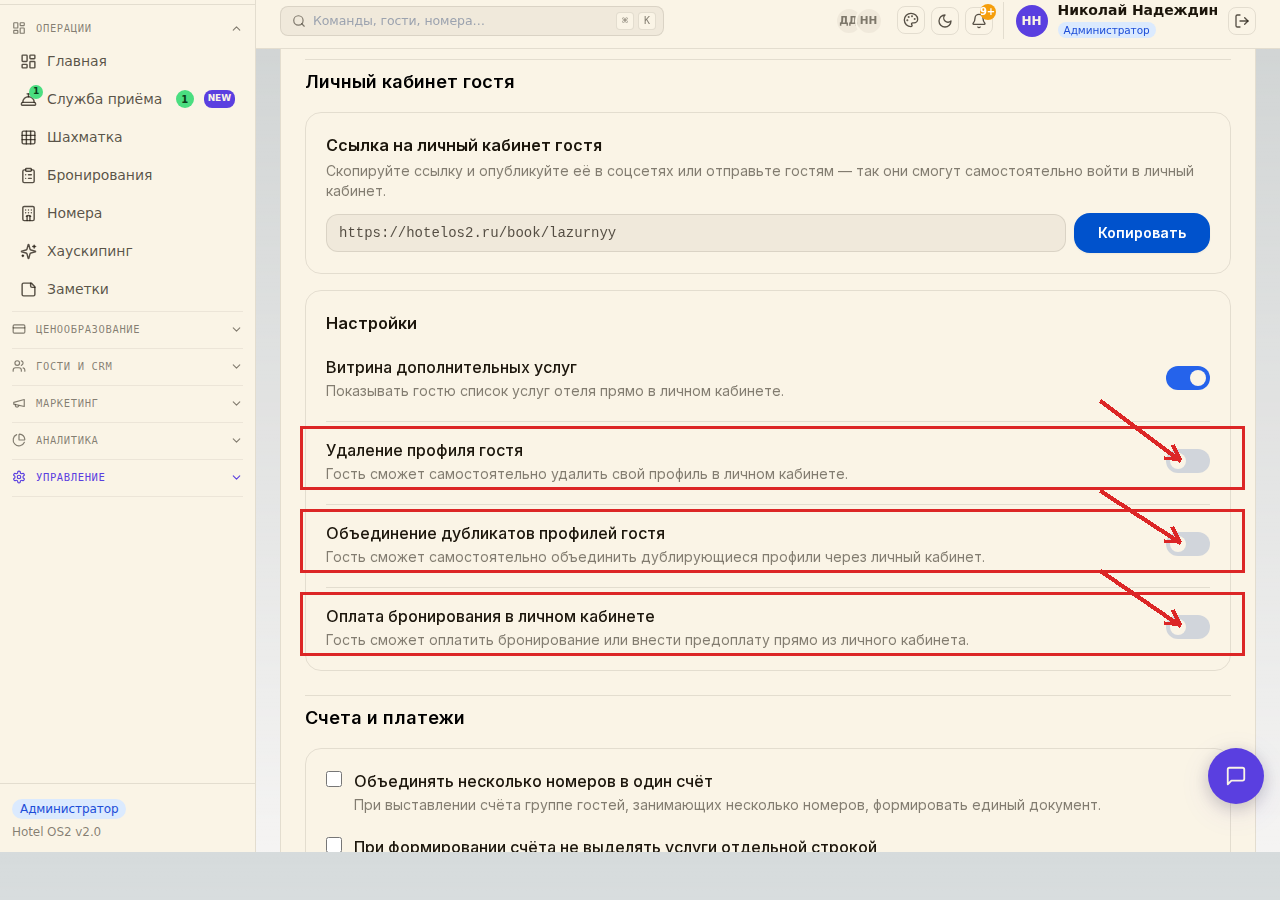1280x900 pixels.
Task: Click the Настройки heading
Action: tap(371, 323)
